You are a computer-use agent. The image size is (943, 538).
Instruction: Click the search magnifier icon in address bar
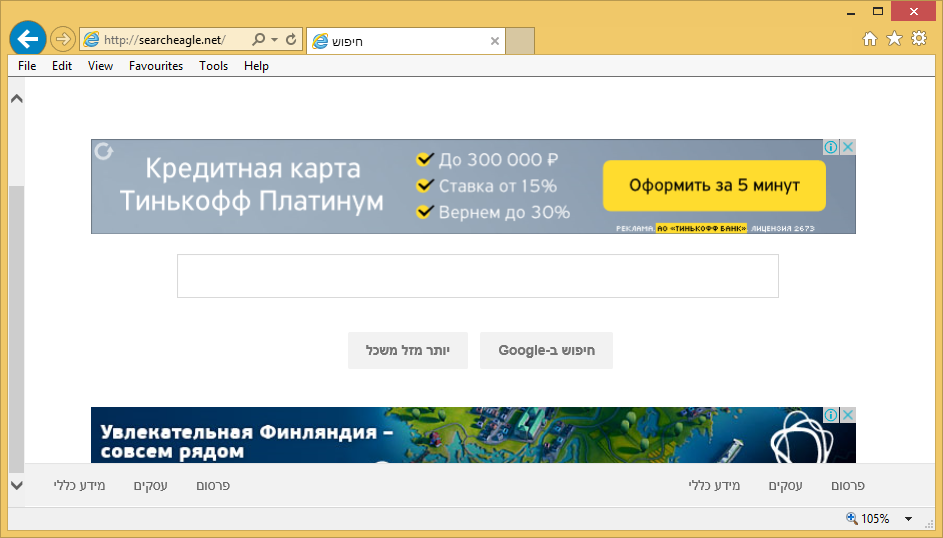[259, 40]
